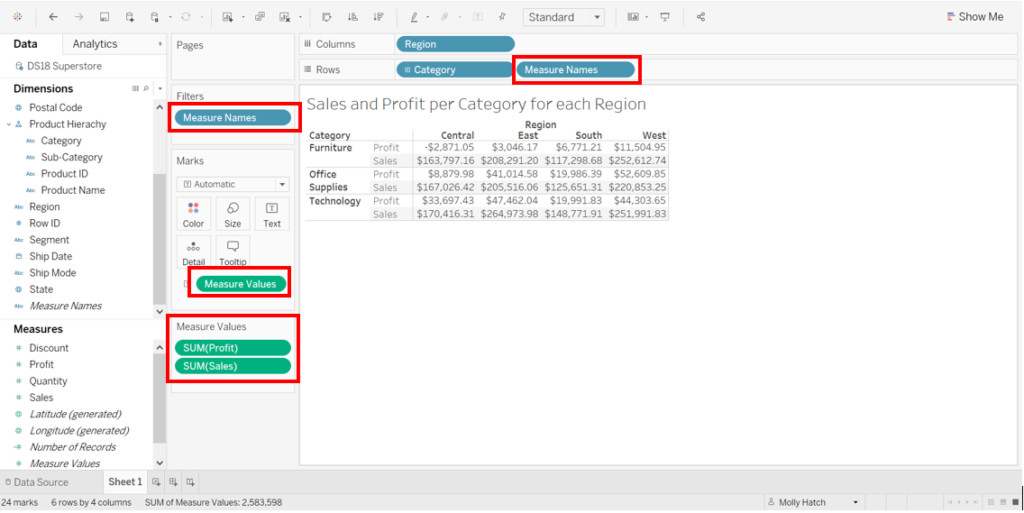The height and width of the screenshot is (513, 1024).
Task: Click the Pause Auto Updates icon
Action: coord(154,17)
